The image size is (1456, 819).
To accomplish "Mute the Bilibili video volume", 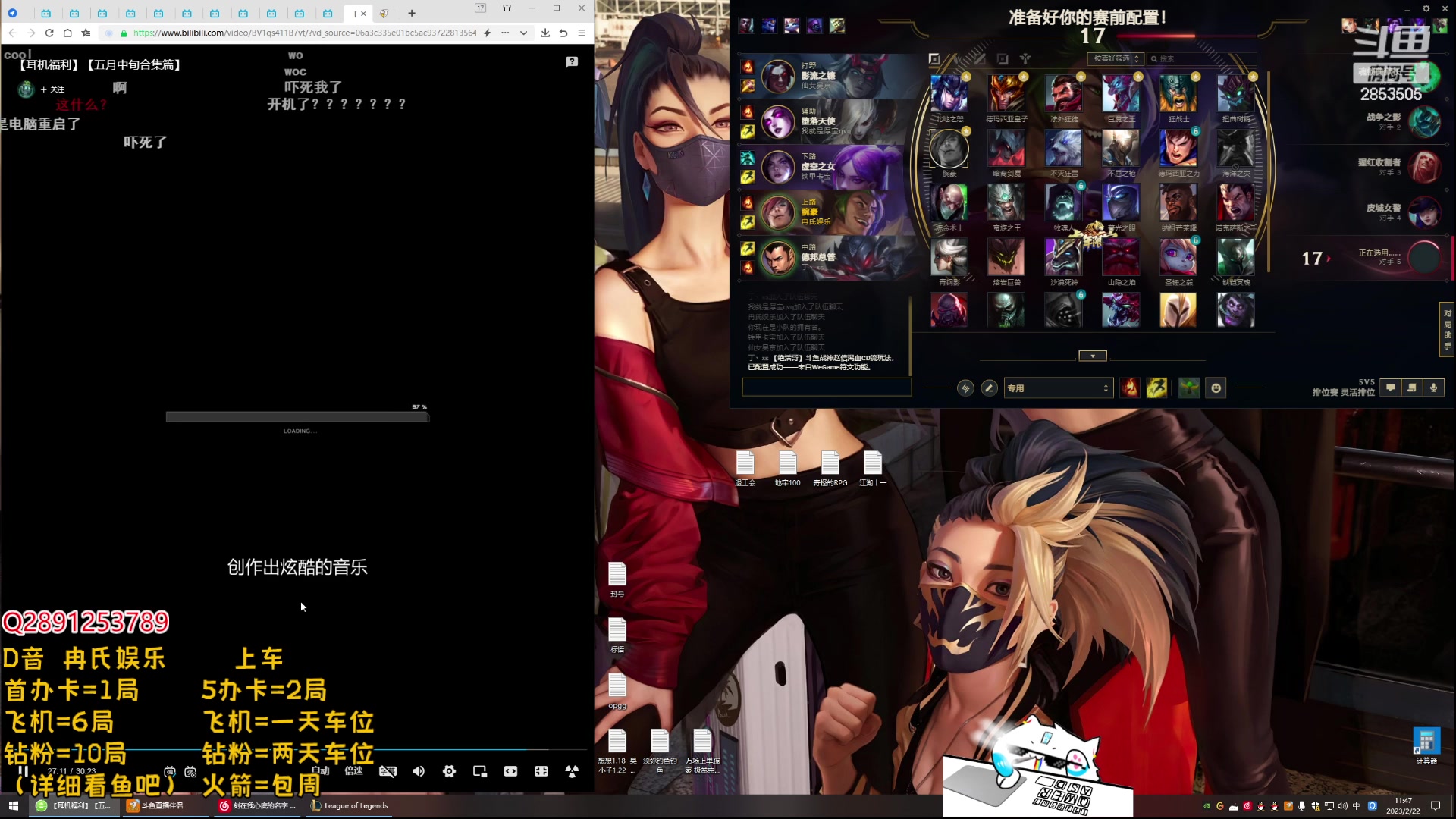I will [x=419, y=771].
